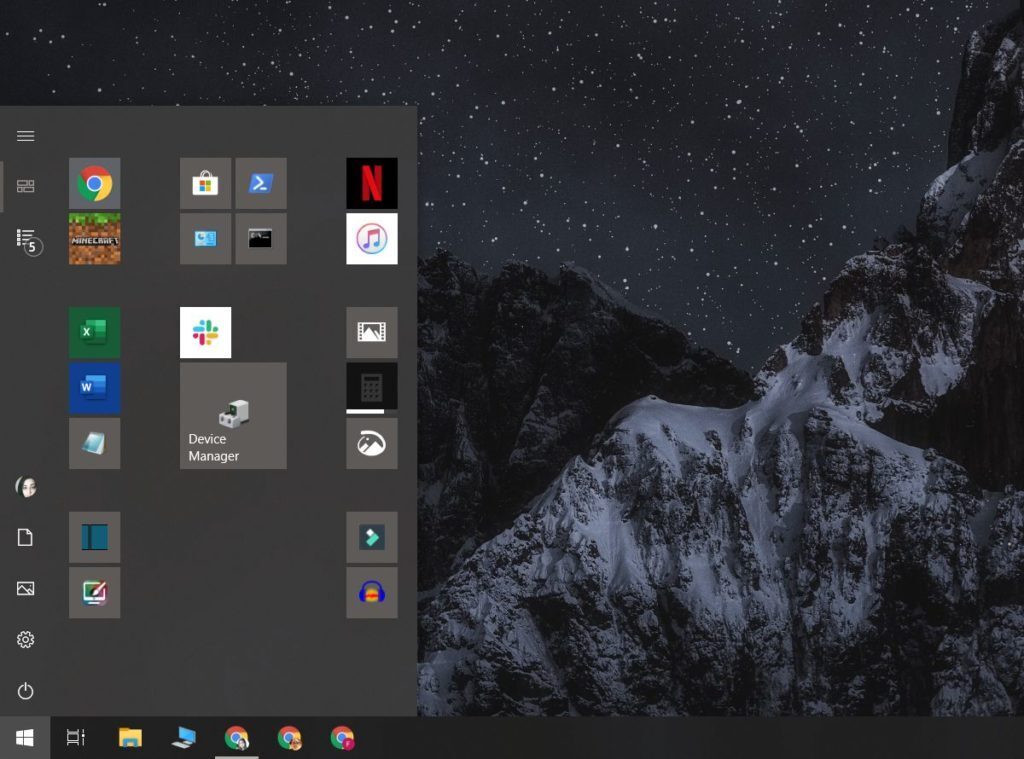This screenshot has height=759, width=1024.
Task: Open File Explorer from the taskbar
Action: 131,738
